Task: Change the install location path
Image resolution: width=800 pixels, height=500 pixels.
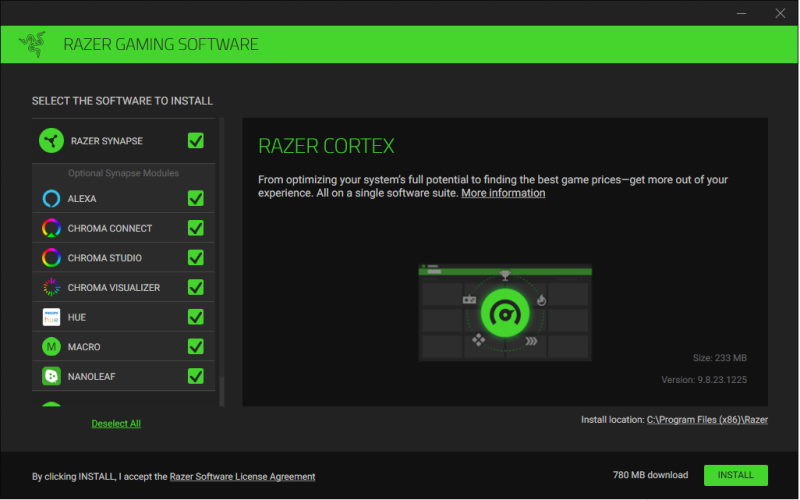Action: point(707,419)
